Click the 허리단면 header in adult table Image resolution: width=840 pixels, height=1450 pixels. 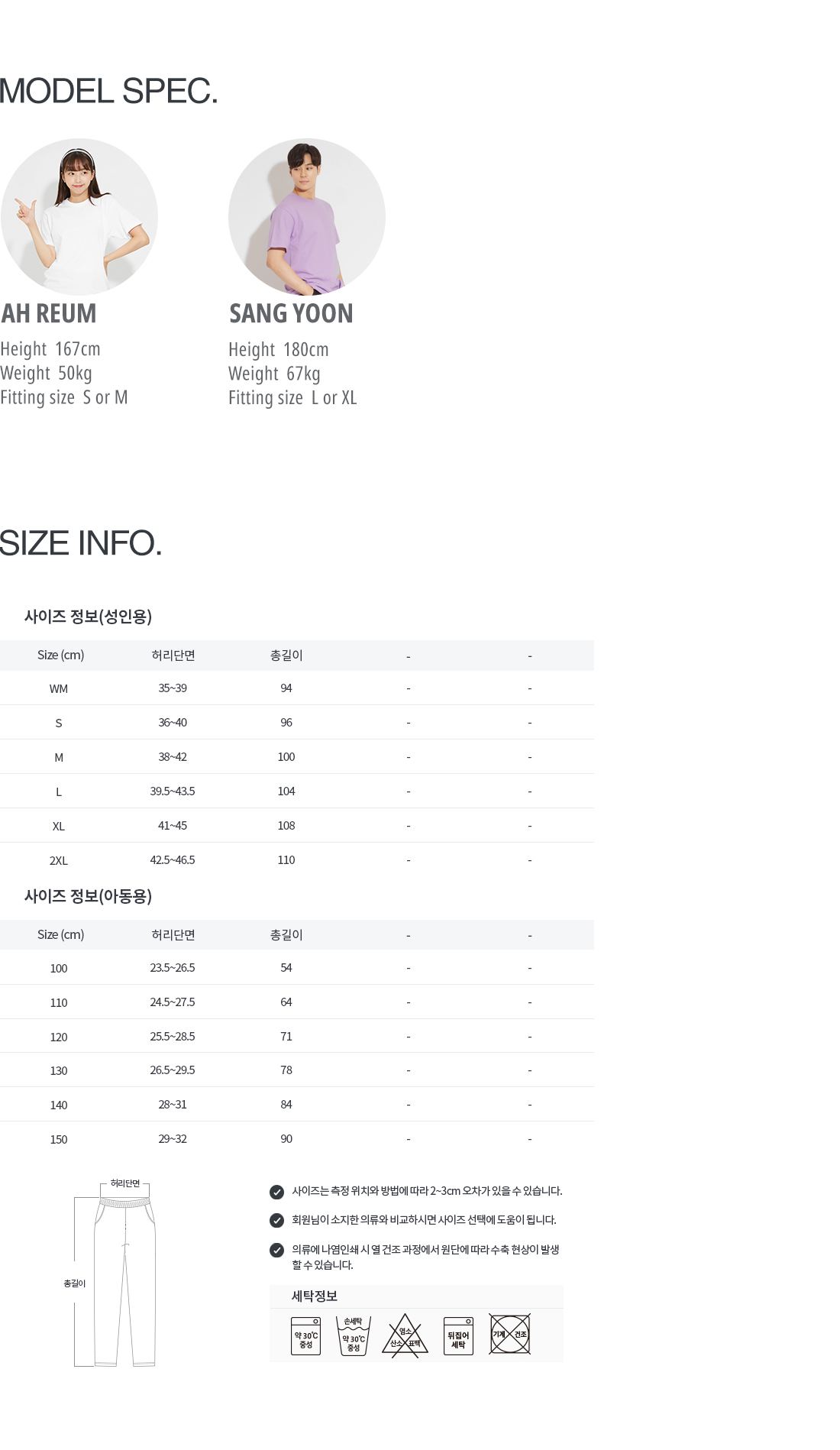[x=173, y=655]
